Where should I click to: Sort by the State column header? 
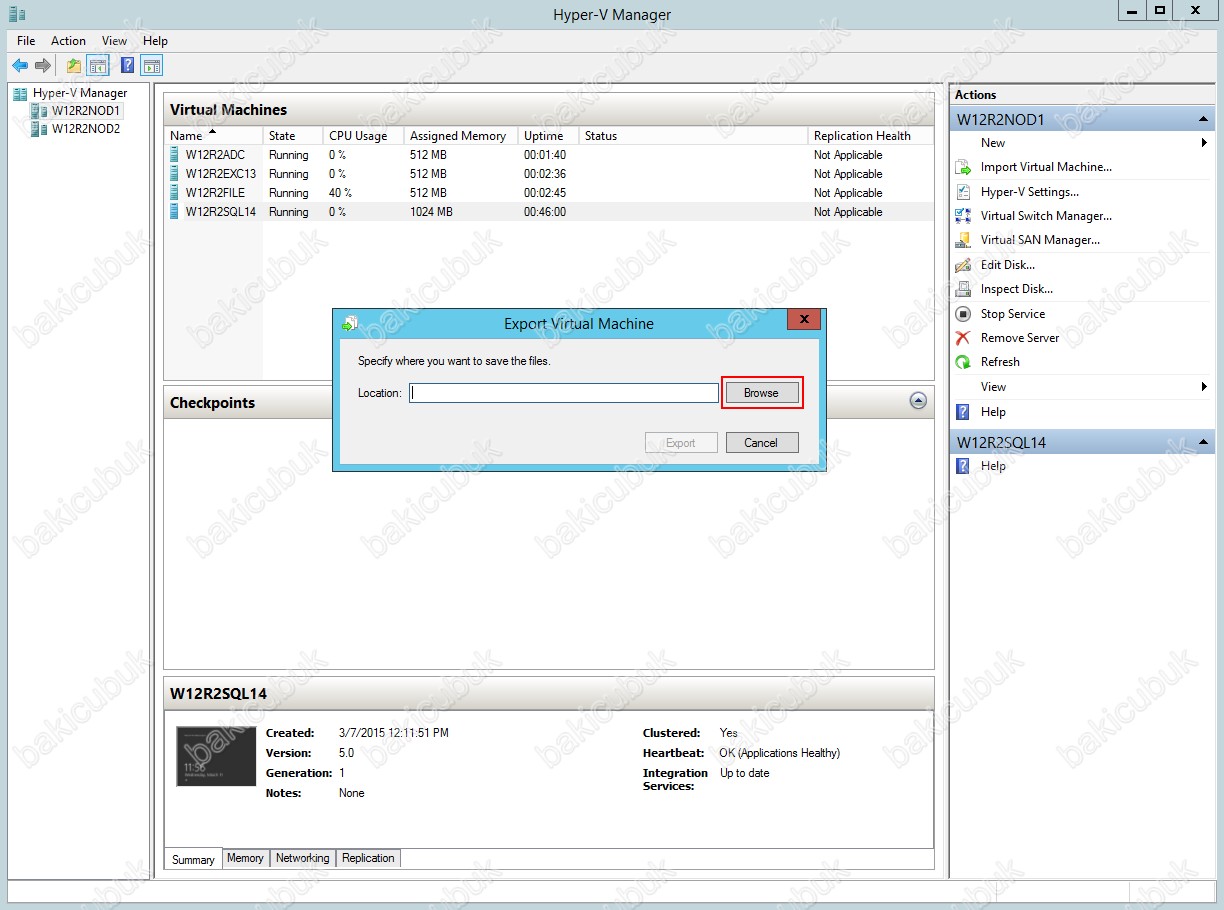(292, 136)
